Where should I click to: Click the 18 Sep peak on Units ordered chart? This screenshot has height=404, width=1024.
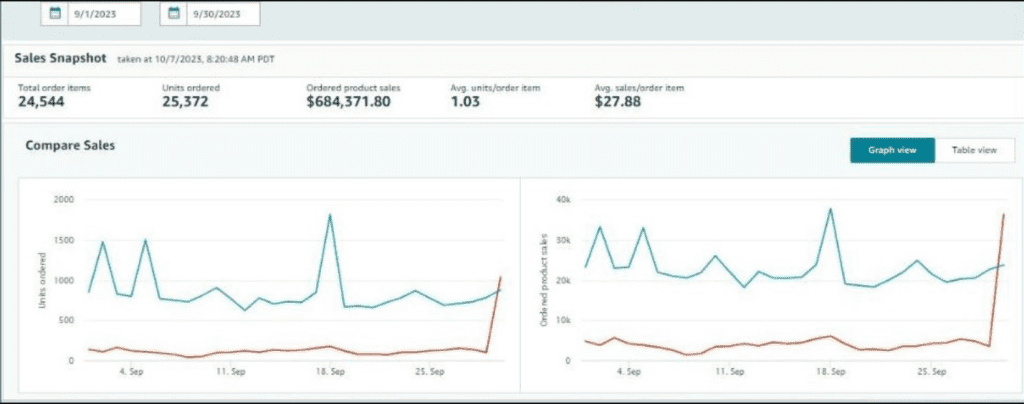coord(329,215)
